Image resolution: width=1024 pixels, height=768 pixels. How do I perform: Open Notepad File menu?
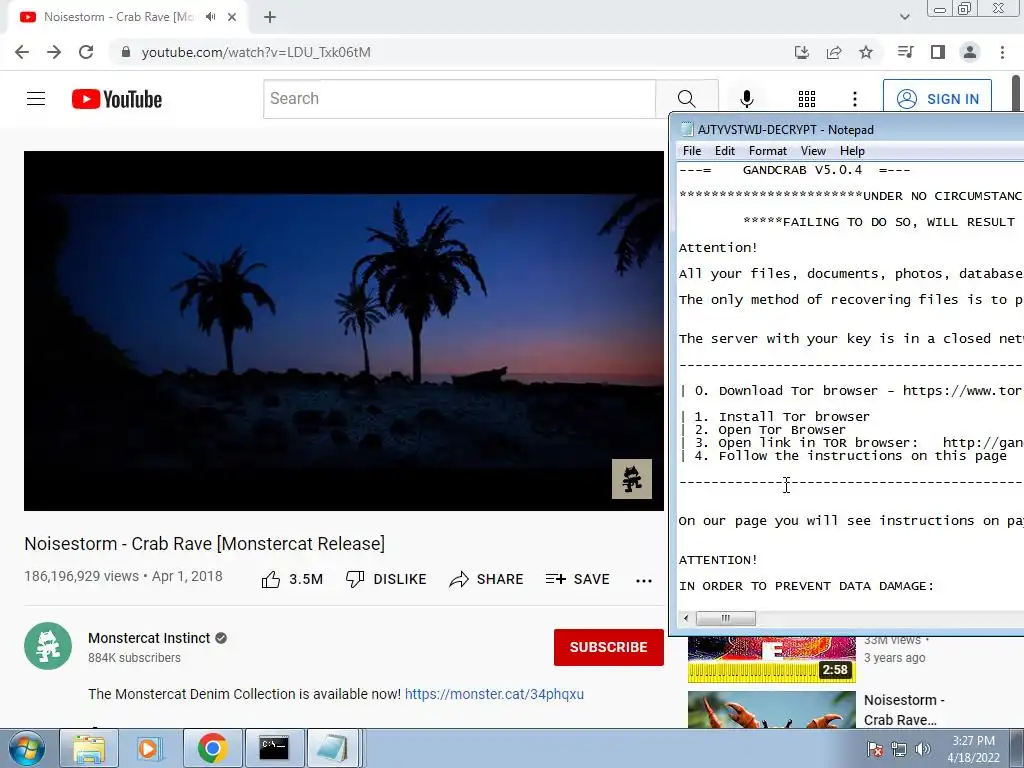pyautogui.click(x=692, y=151)
